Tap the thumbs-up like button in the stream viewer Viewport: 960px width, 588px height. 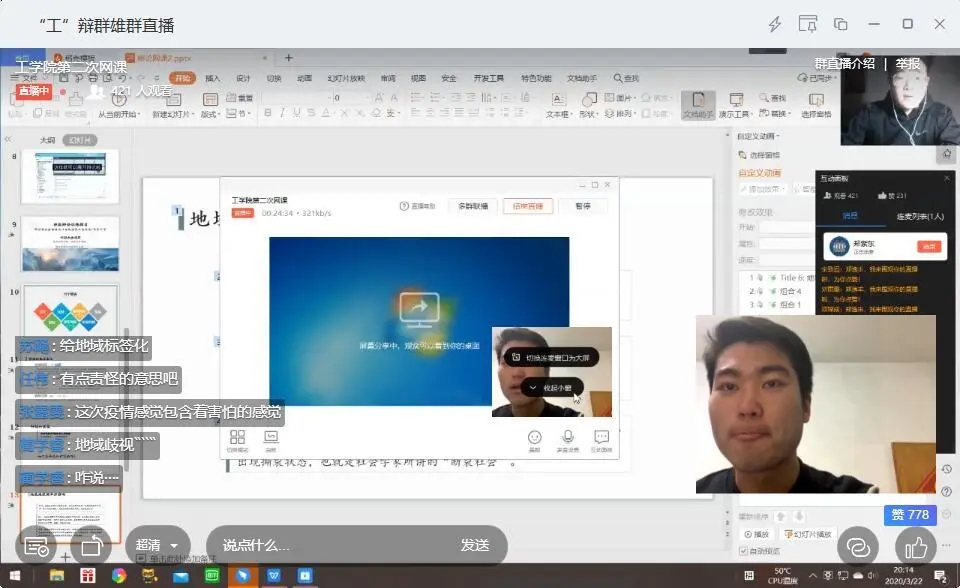[x=917, y=547]
